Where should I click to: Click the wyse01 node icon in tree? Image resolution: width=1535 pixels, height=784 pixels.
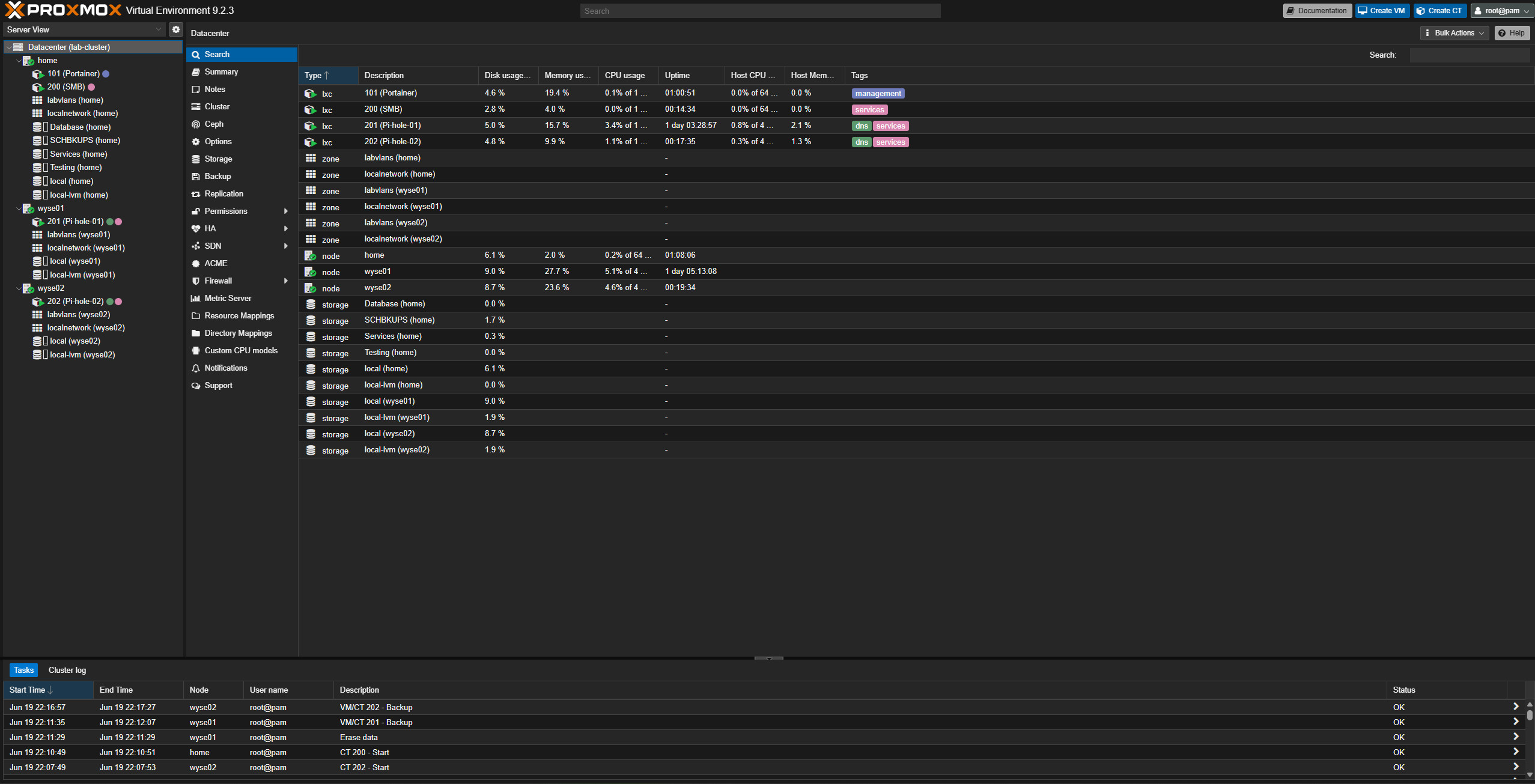click(28, 208)
